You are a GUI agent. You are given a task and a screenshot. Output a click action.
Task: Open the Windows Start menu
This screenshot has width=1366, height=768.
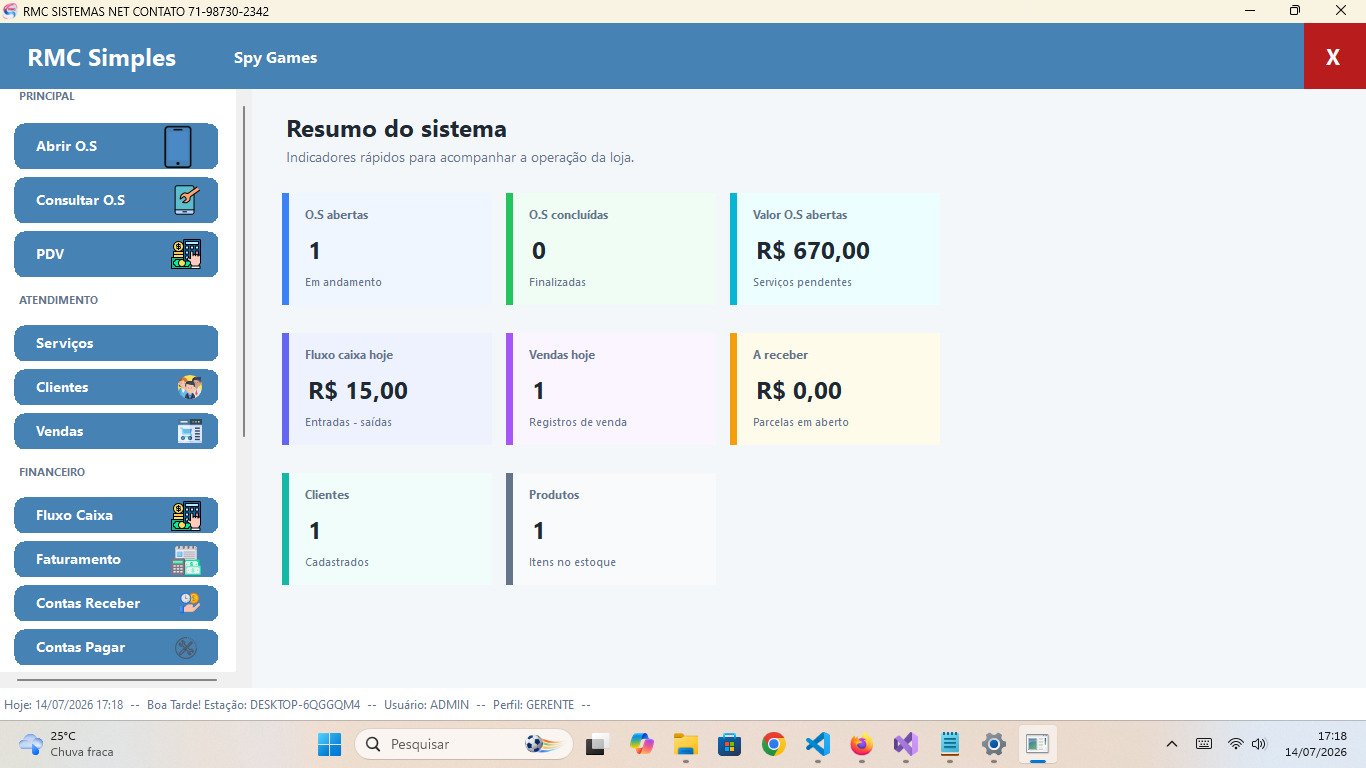click(329, 744)
